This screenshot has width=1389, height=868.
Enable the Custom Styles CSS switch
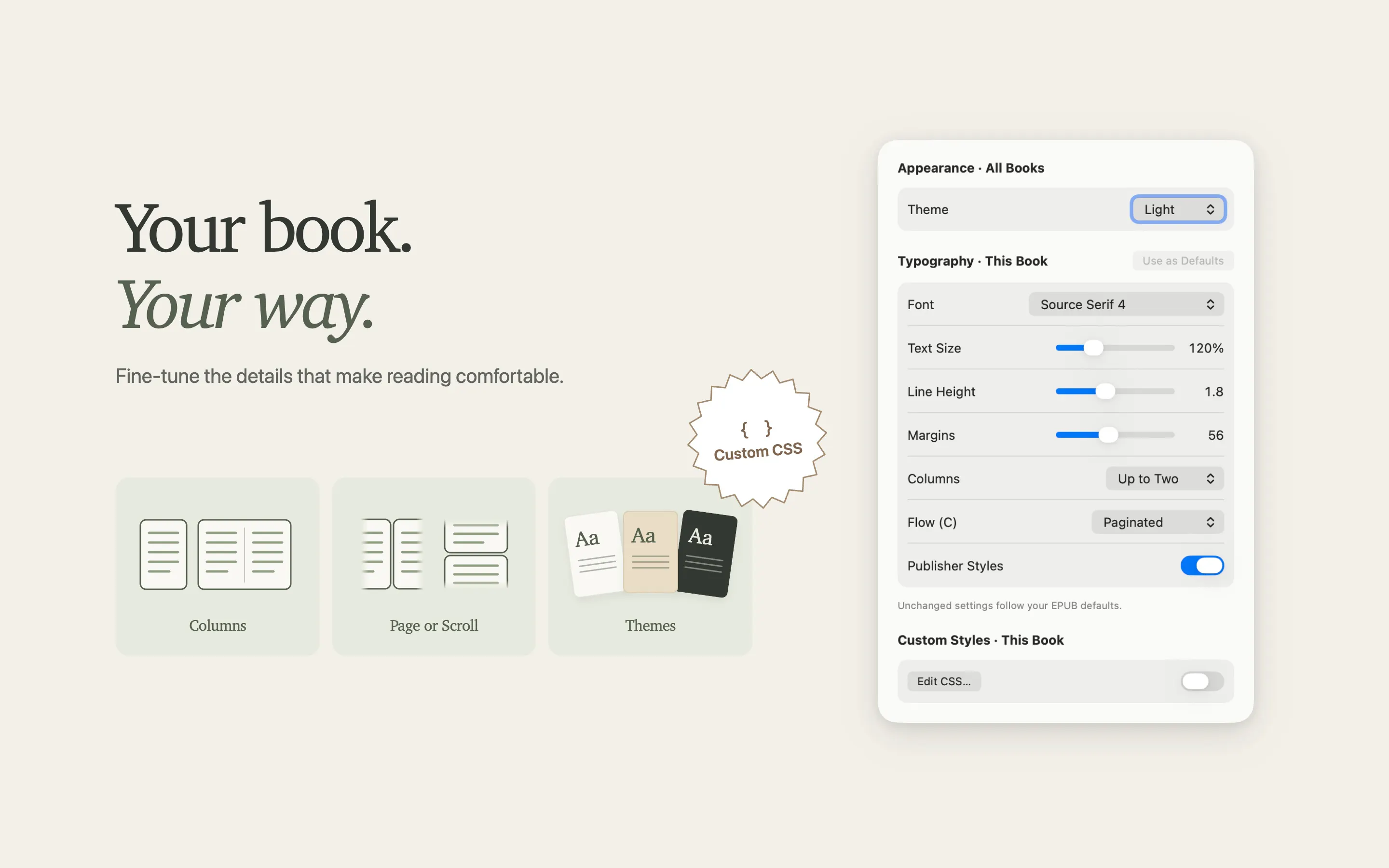pos(1202,681)
